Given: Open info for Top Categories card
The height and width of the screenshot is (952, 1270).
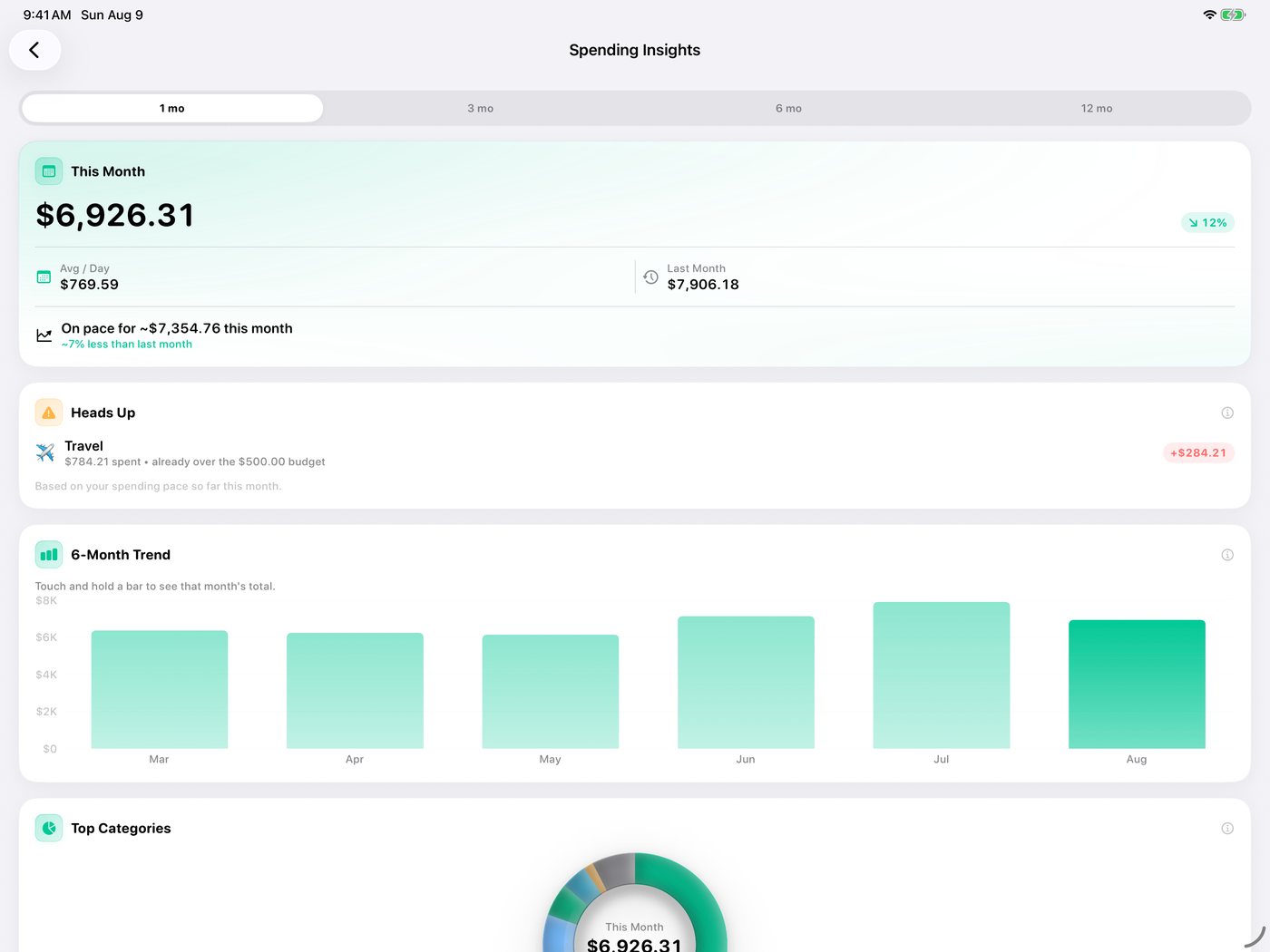Looking at the screenshot, I should tap(1227, 828).
